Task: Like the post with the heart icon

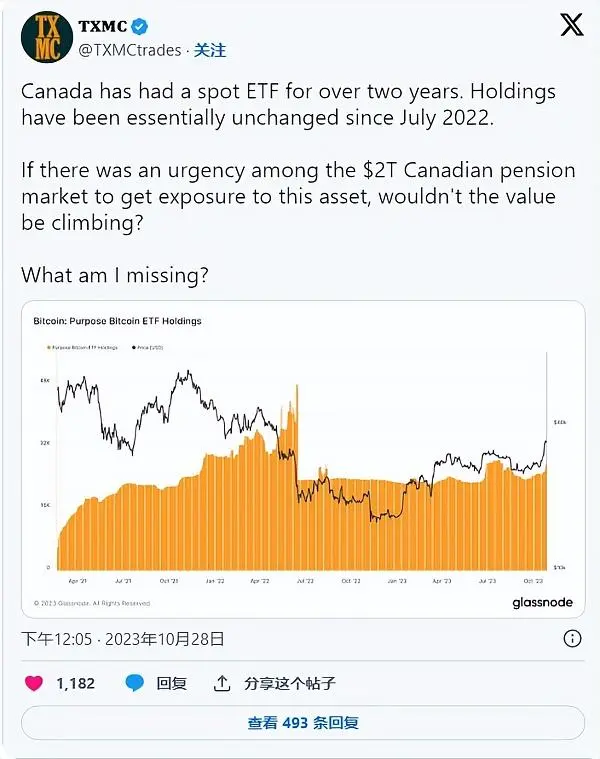Action: (34, 683)
